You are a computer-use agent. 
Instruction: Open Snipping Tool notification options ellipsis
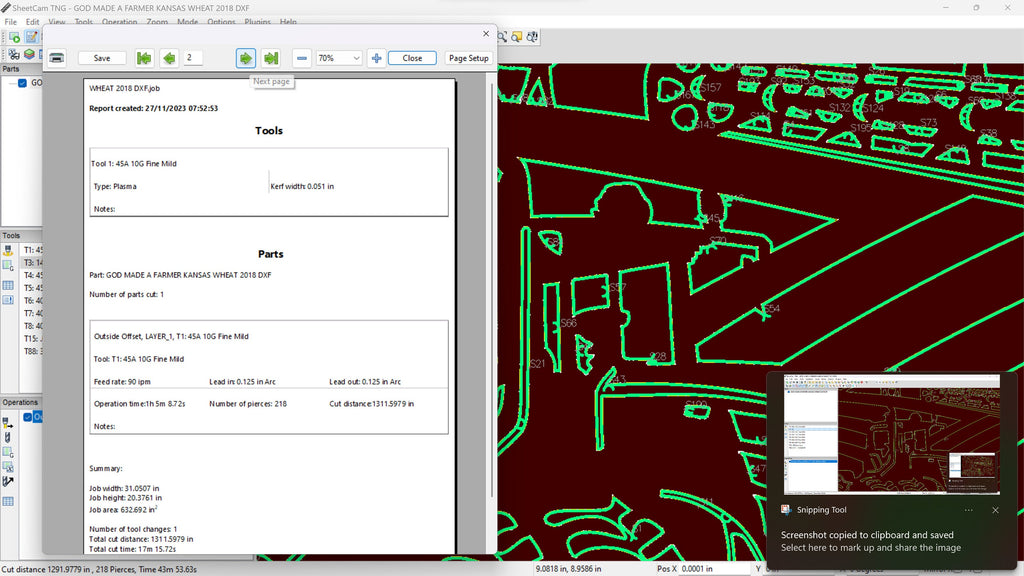point(968,510)
